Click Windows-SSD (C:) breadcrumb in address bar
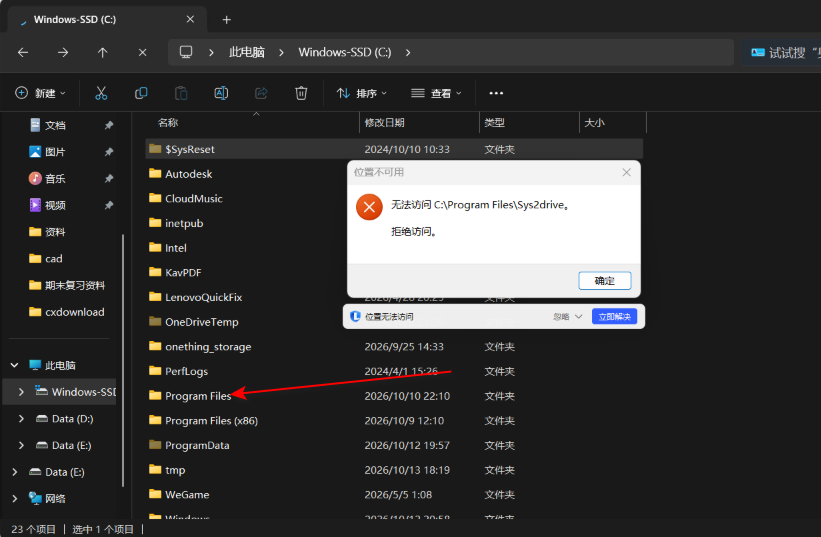Viewport: 821px width, 537px height. (x=345, y=52)
